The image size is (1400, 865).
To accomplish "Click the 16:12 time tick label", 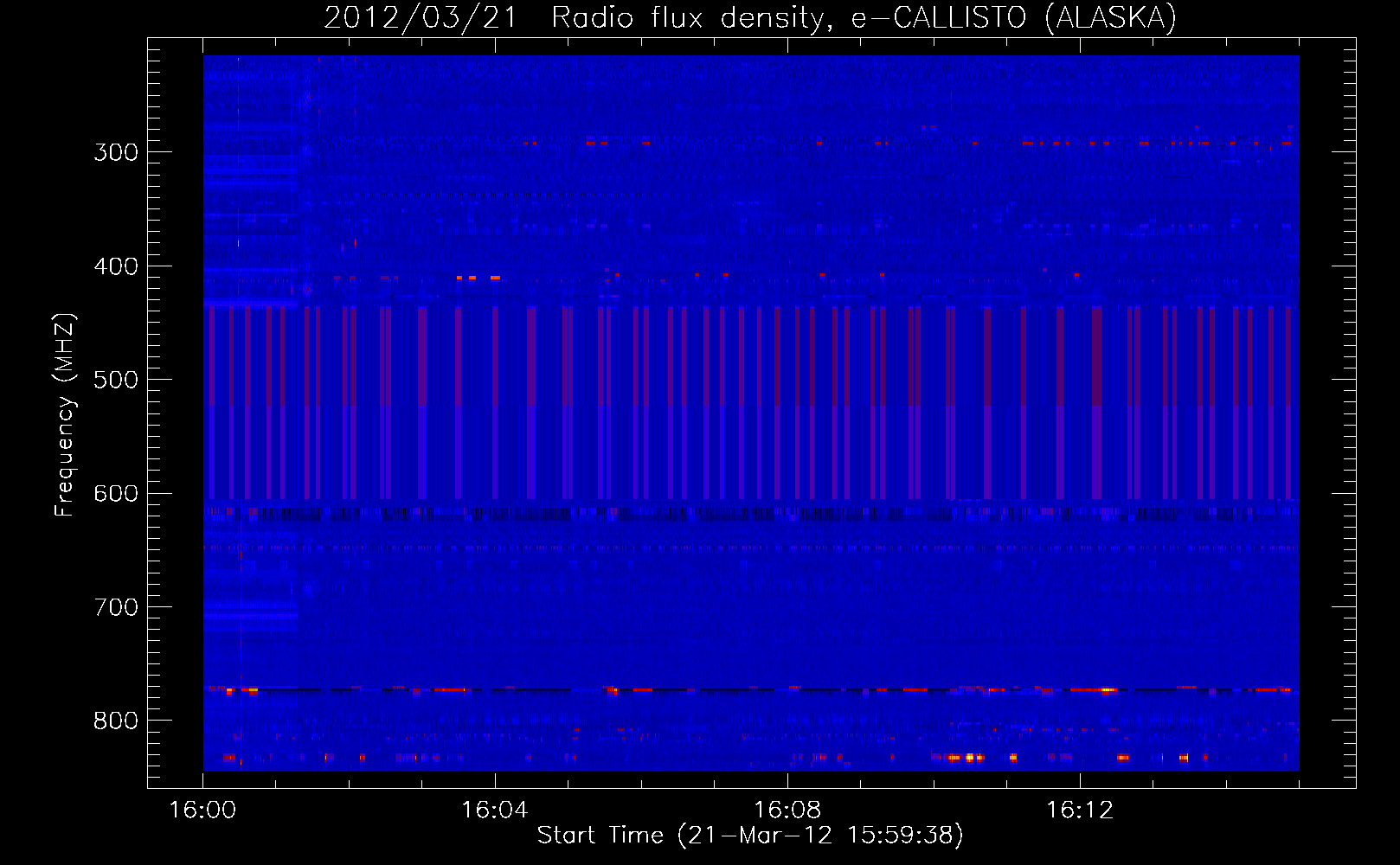I will pos(1080,811).
